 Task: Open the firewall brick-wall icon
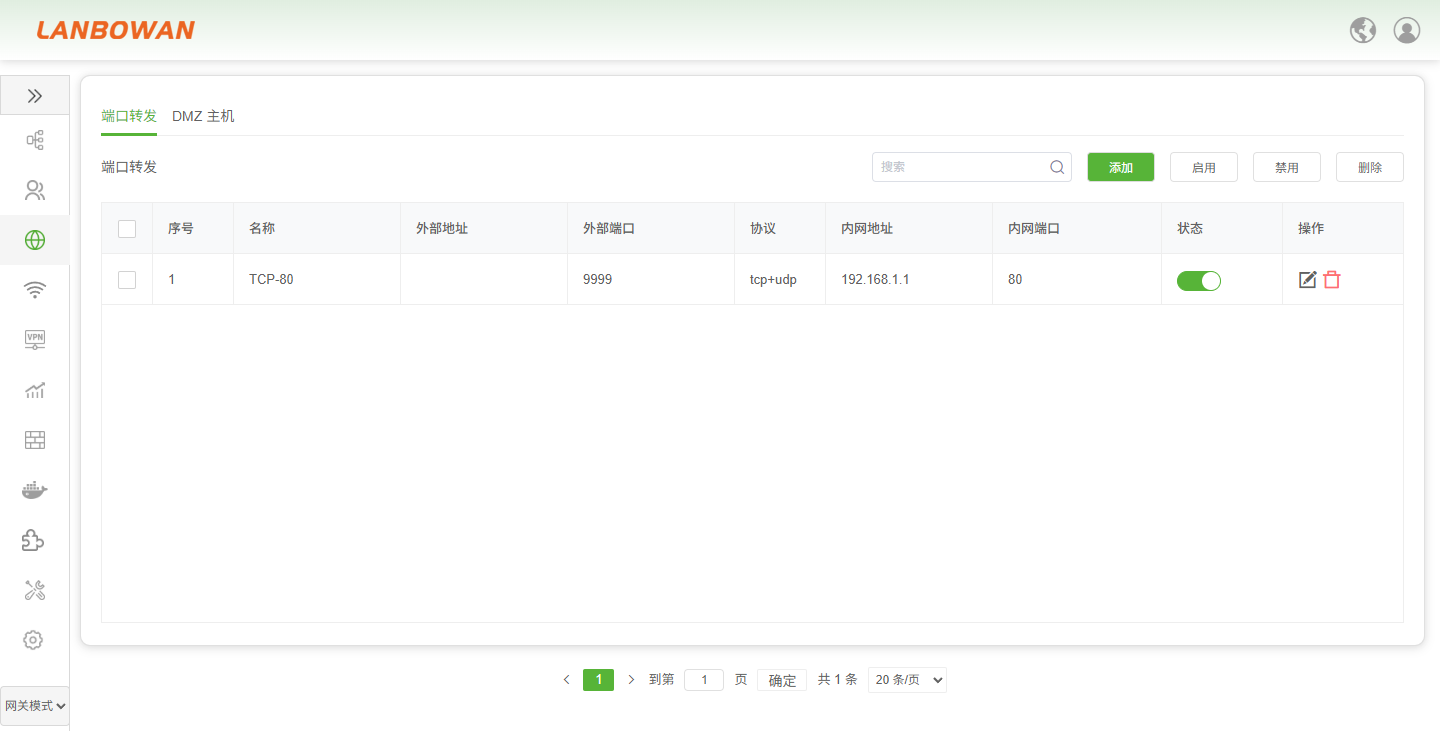tap(35, 440)
